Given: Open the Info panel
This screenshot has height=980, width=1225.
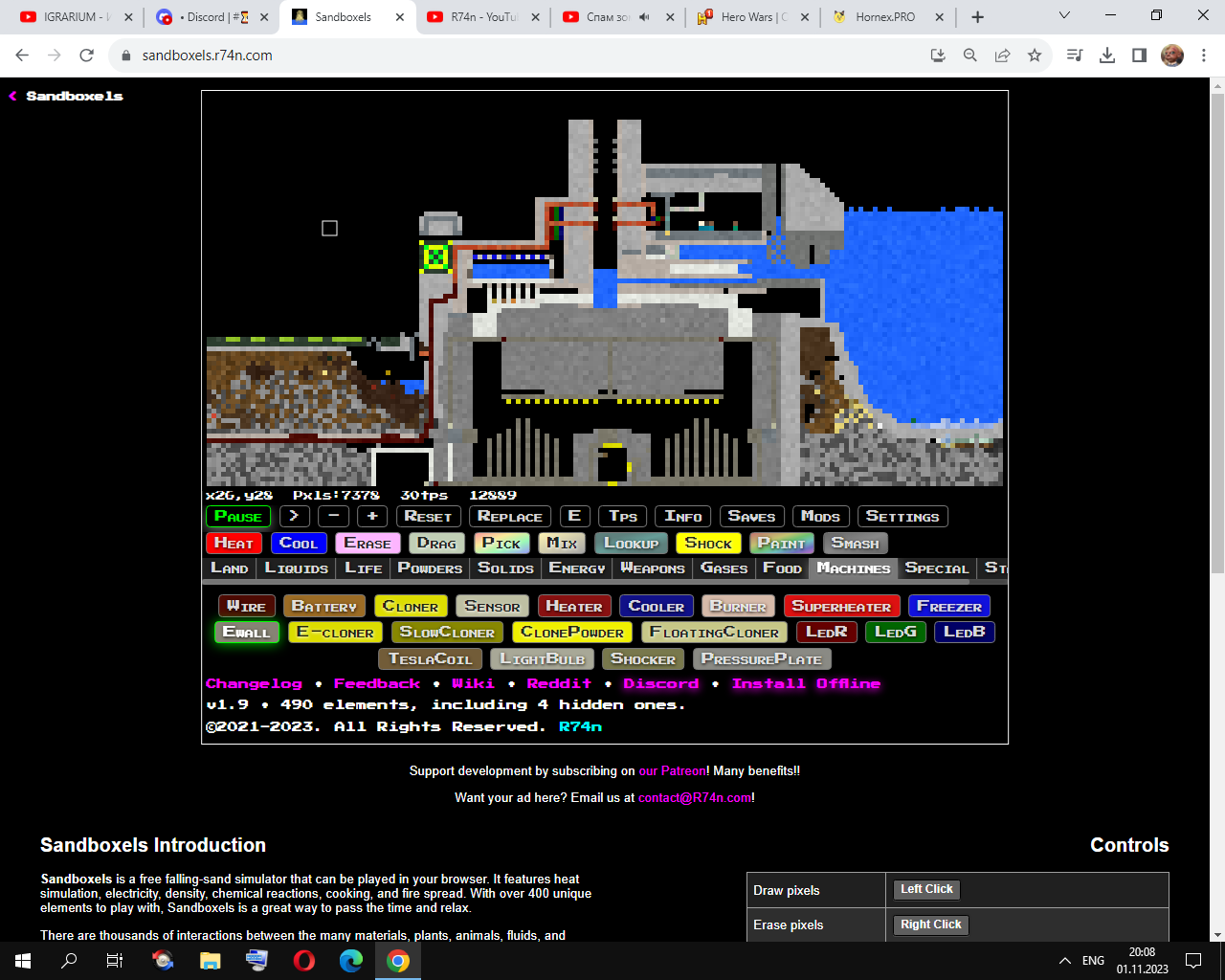Looking at the screenshot, I should 683,517.
